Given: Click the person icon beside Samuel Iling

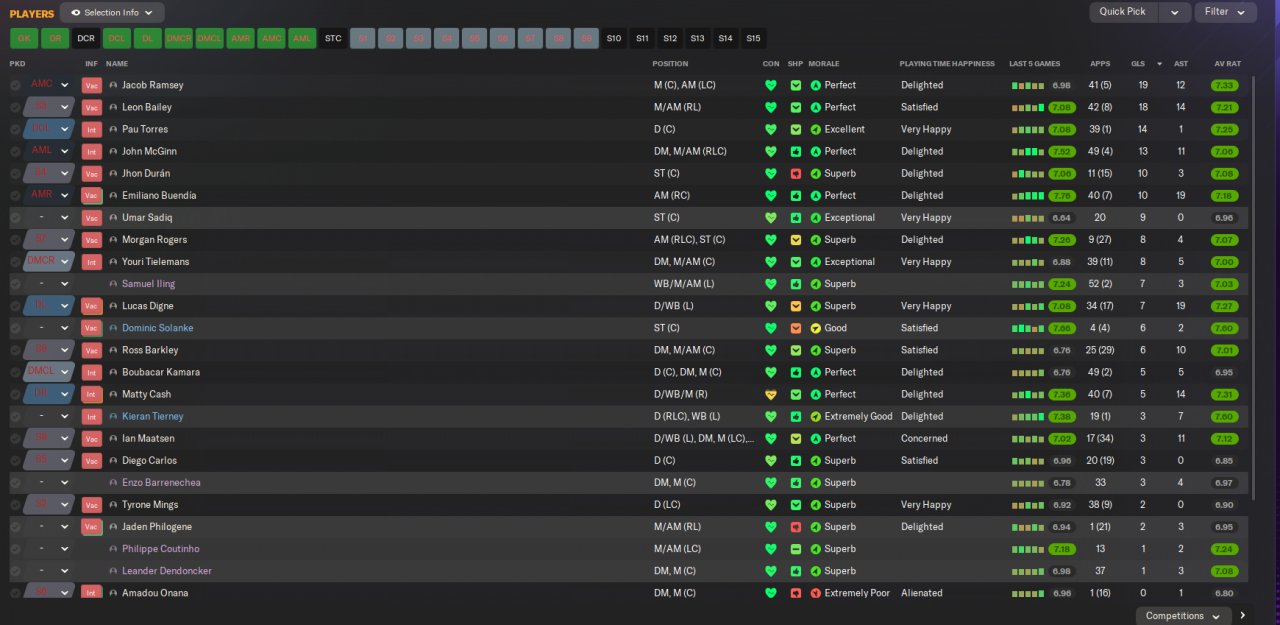Looking at the screenshot, I should pos(113,284).
